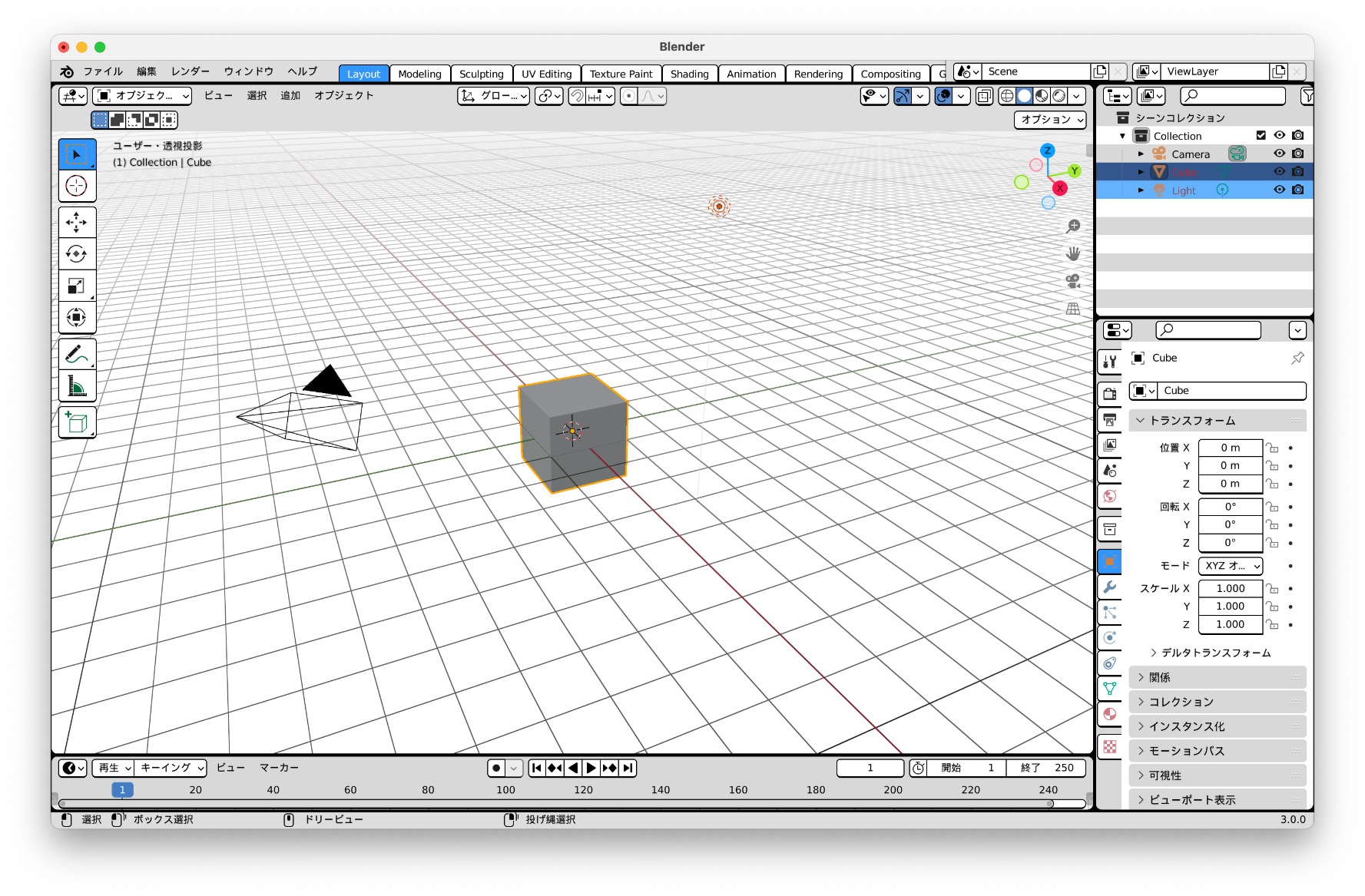Expand the コレクション panel
This screenshot has width=1365, height=896.
tap(1217, 702)
